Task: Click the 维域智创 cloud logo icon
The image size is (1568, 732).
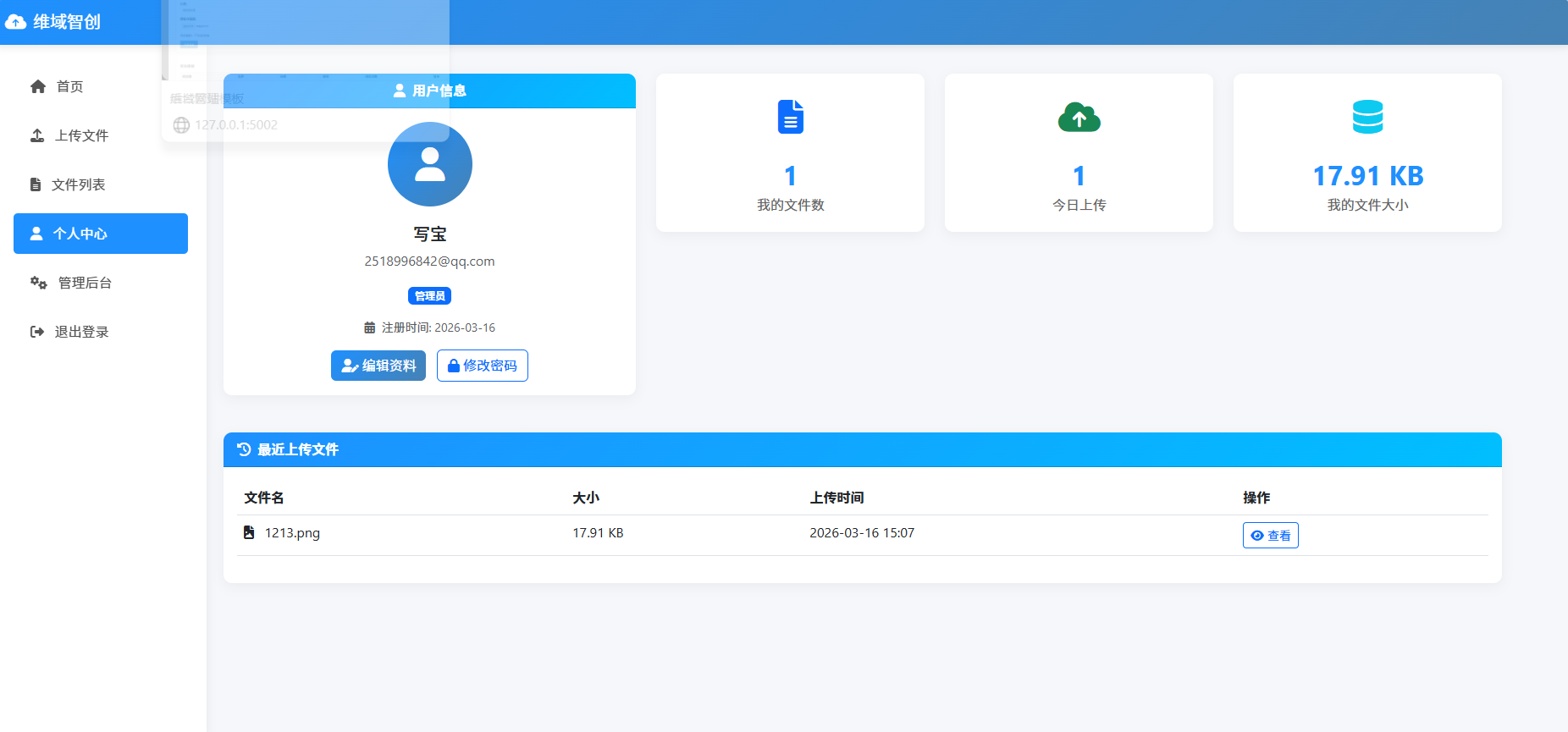Action: [15, 22]
